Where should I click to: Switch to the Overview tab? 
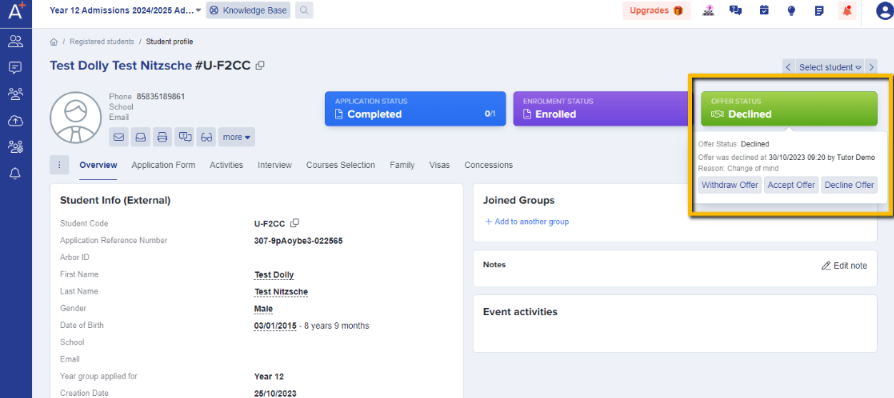tap(98, 165)
